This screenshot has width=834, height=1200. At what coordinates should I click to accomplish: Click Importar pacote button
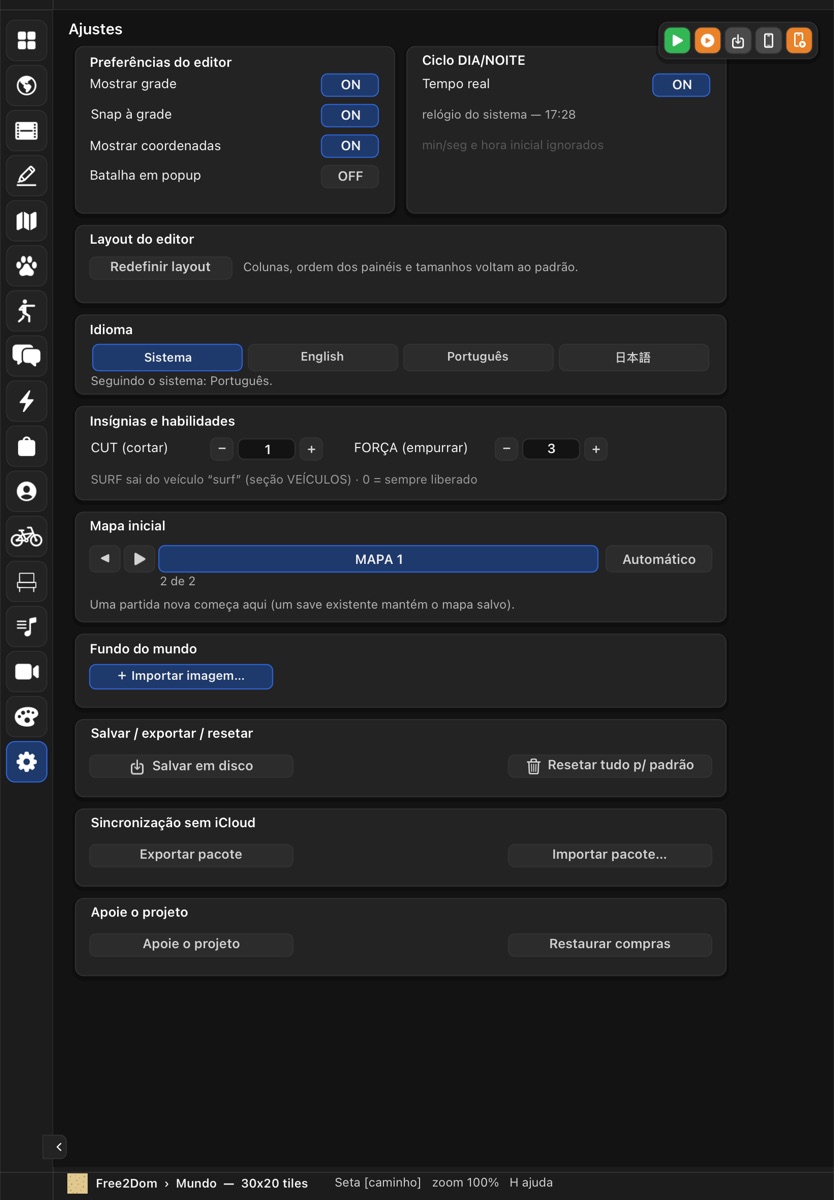[x=610, y=855]
